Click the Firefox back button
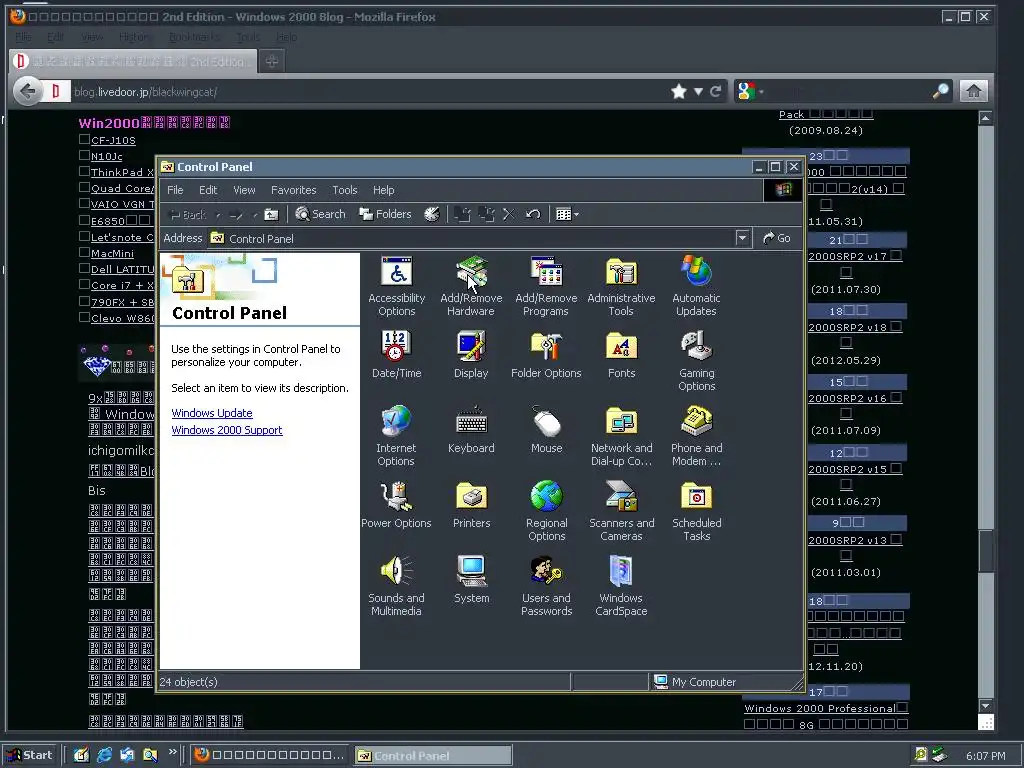1024x768 pixels. 27,91
